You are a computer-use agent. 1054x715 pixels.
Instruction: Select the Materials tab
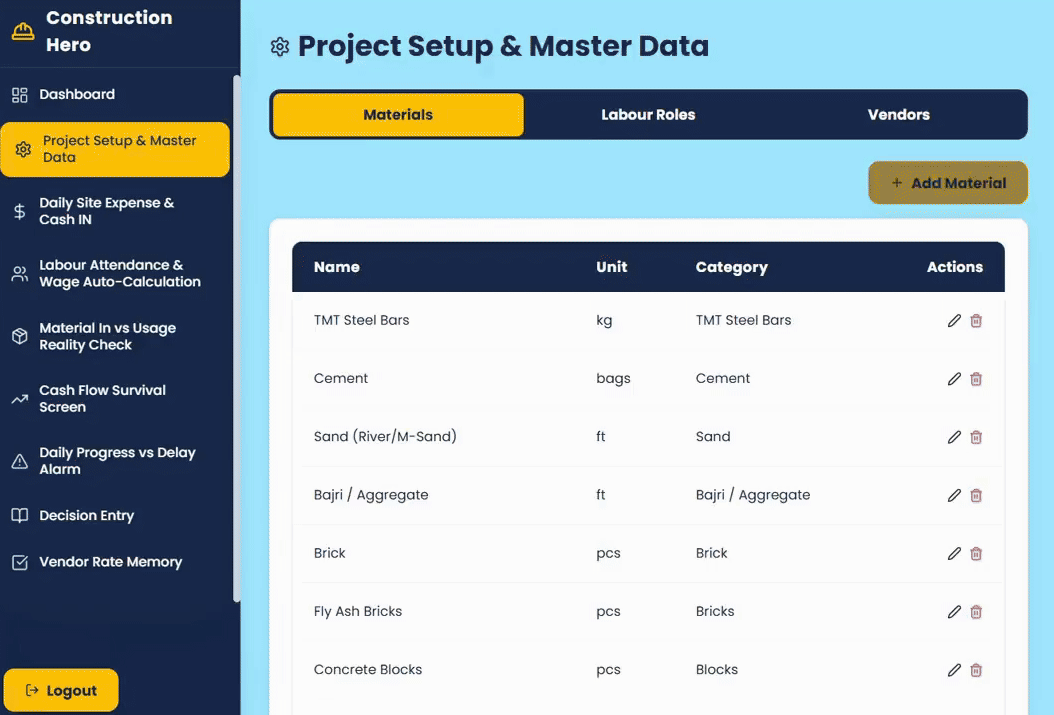coord(398,115)
